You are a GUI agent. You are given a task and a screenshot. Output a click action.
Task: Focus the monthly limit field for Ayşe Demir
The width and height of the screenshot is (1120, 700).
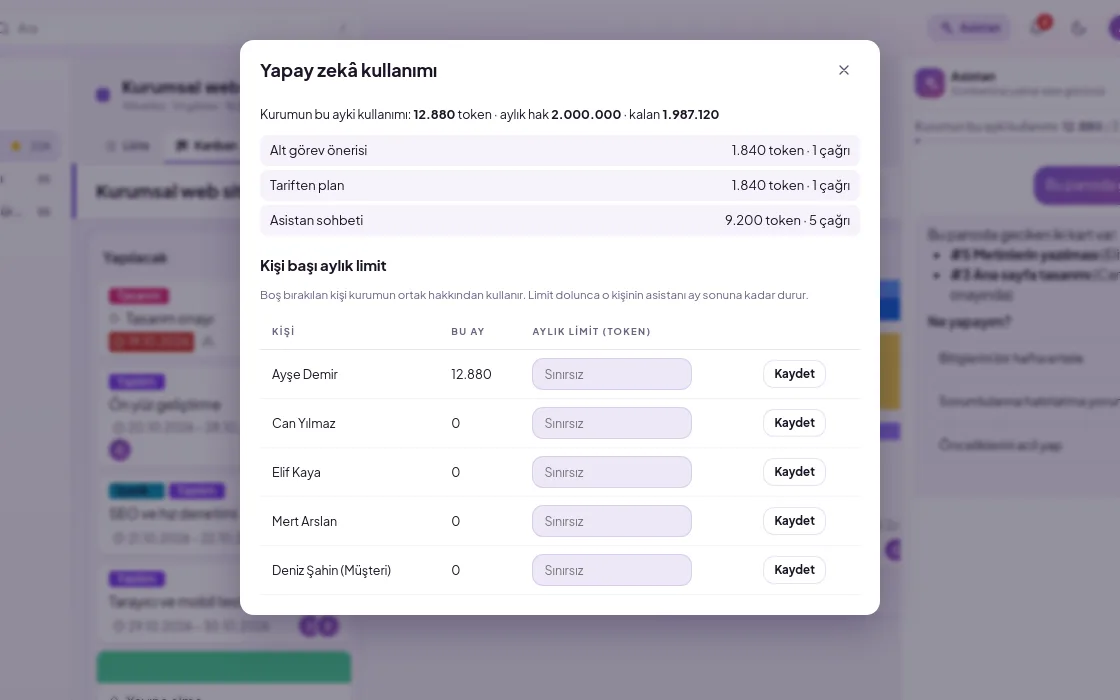pyautogui.click(x=611, y=374)
